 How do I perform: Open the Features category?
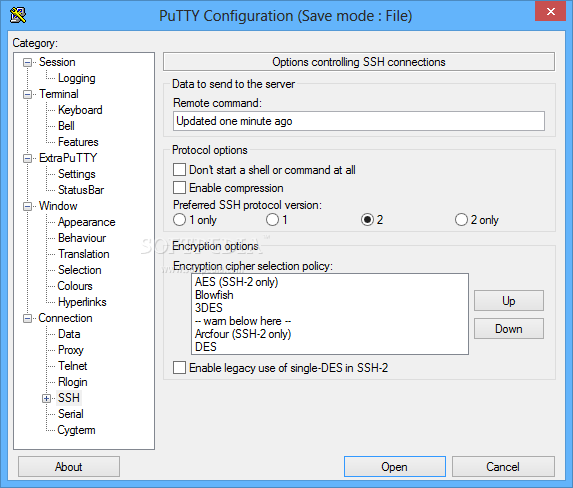(78, 142)
